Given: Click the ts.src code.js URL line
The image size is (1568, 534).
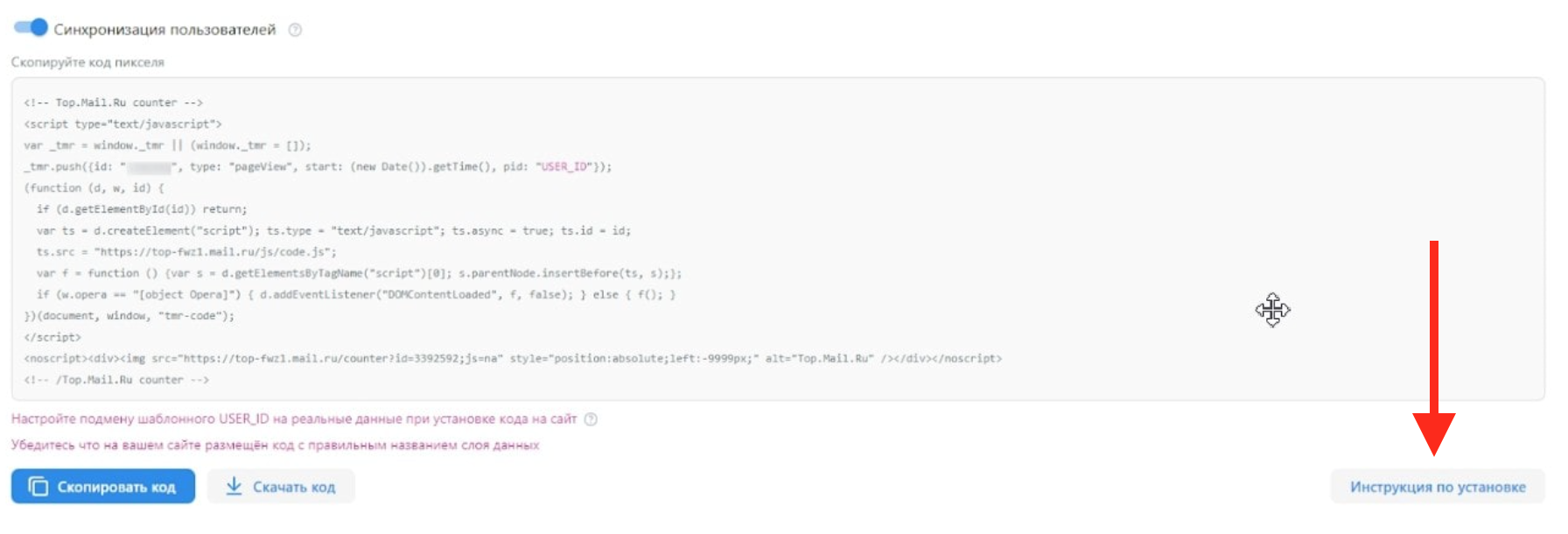Looking at the screenshot, I should (x=186, y=252).
